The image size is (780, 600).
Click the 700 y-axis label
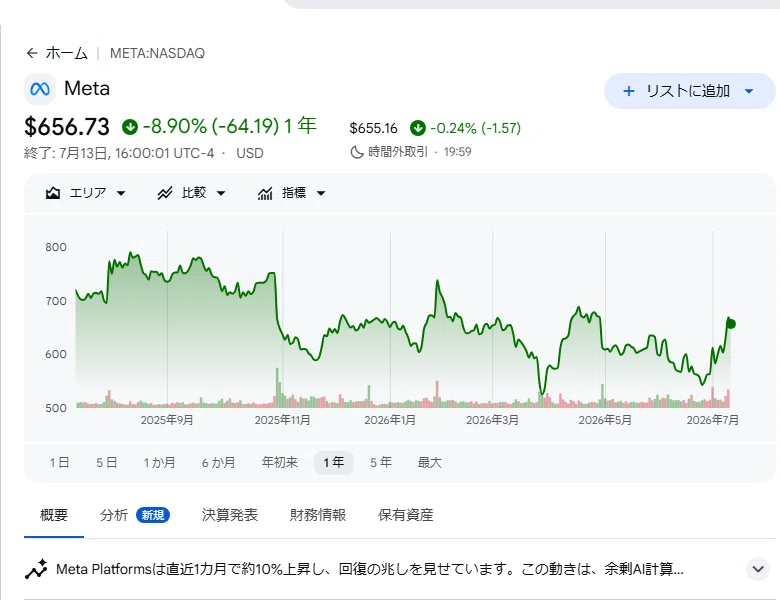[56, 301]
